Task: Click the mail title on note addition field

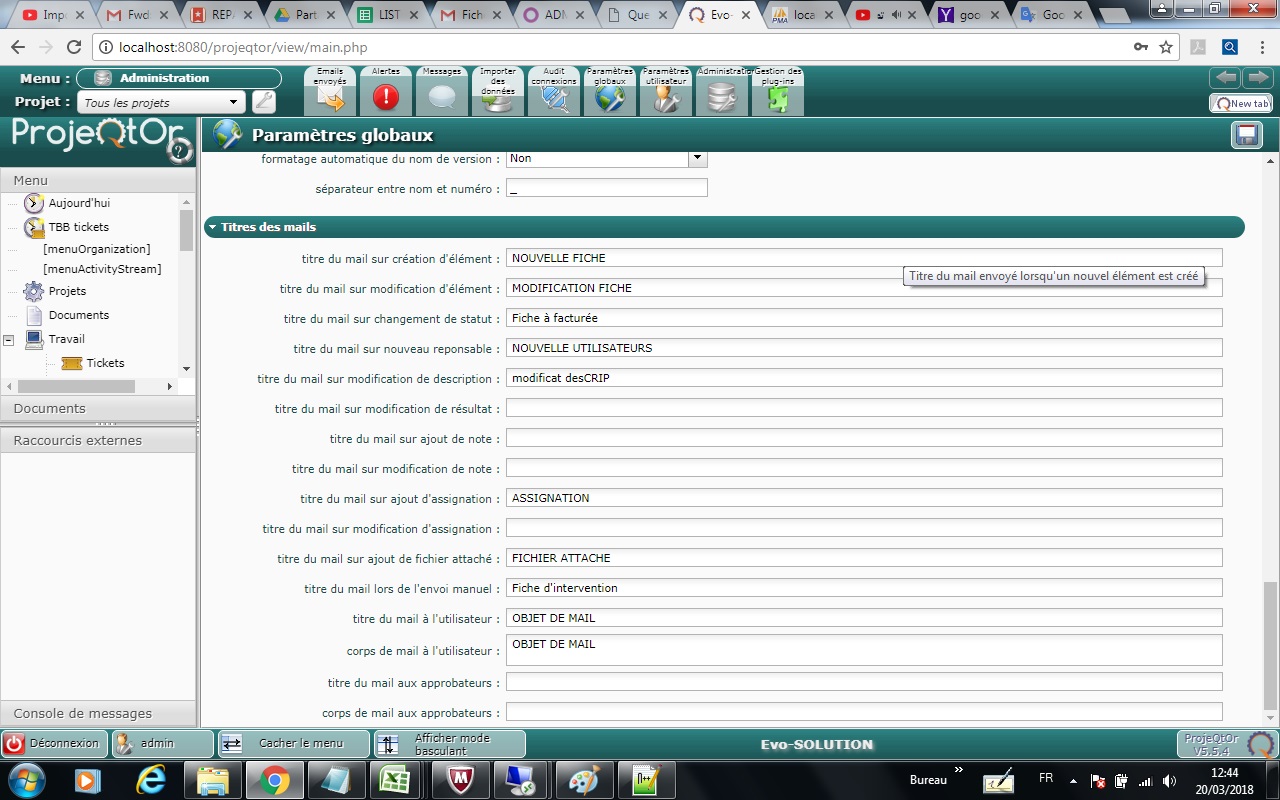Action: click(x=863, y=438)
